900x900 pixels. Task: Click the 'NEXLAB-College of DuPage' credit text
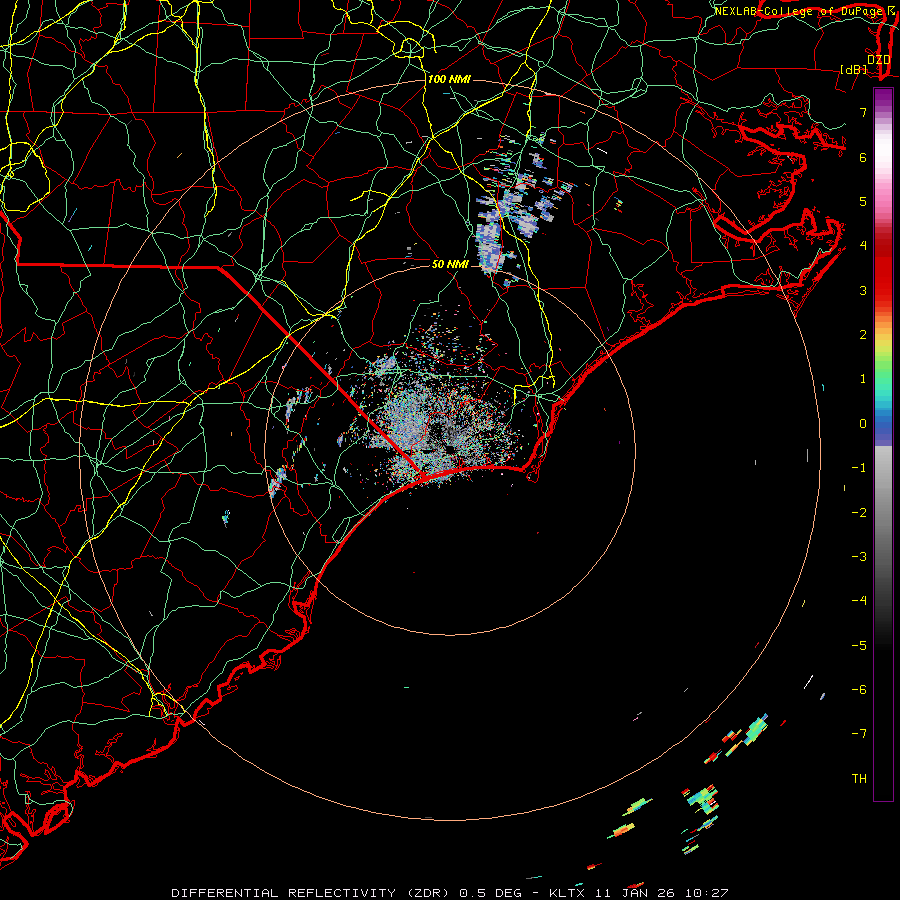(798, 11)
